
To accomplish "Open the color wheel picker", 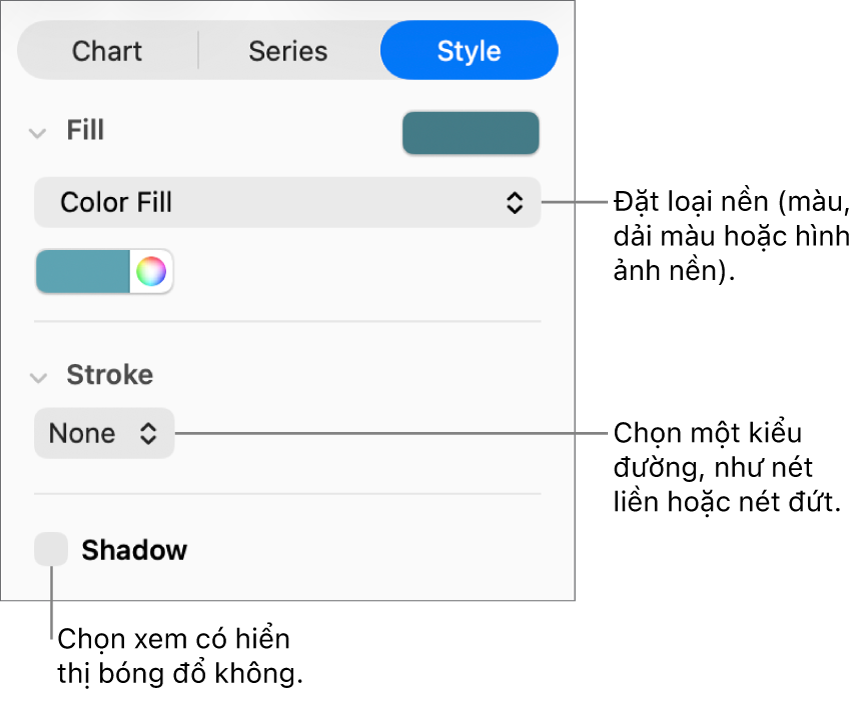I will (151, 272).
